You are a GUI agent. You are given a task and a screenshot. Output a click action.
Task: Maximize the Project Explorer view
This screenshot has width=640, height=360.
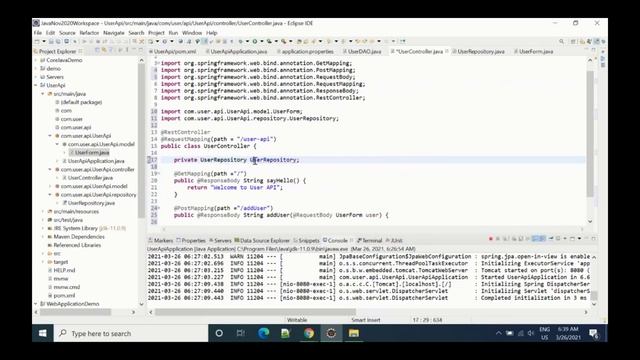pos(141,50)
